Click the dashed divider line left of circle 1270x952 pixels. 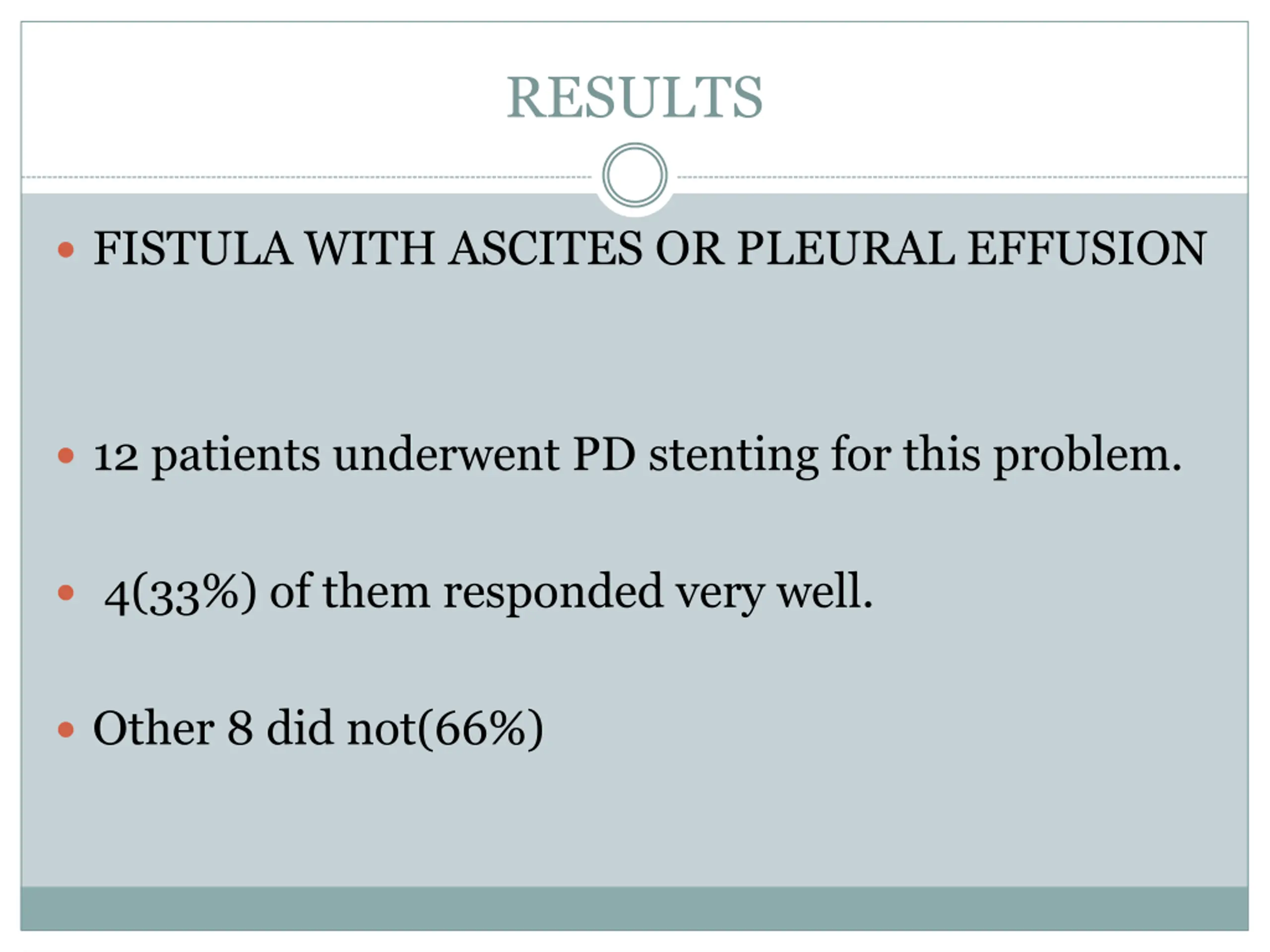click(x=304, y=178)
